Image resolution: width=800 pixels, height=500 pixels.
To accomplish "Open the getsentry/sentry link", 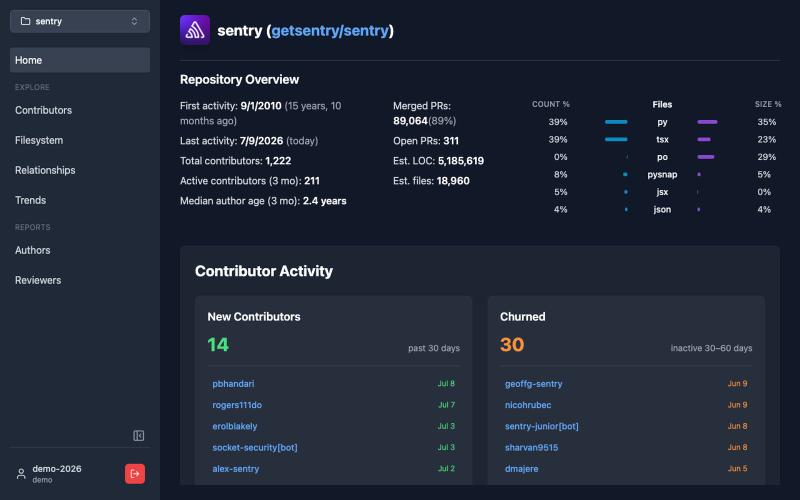I will coord(330,31).
